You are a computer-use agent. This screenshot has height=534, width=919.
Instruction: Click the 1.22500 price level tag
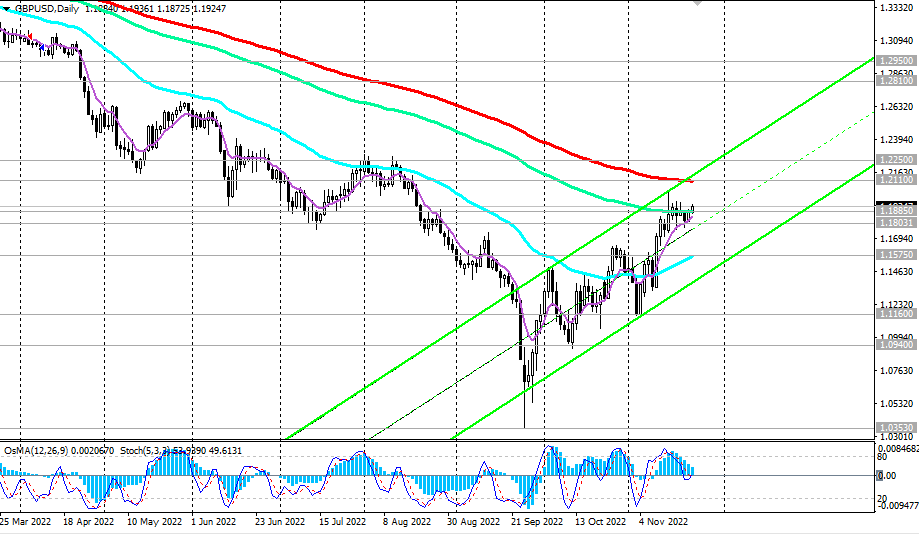pos(895,159)
